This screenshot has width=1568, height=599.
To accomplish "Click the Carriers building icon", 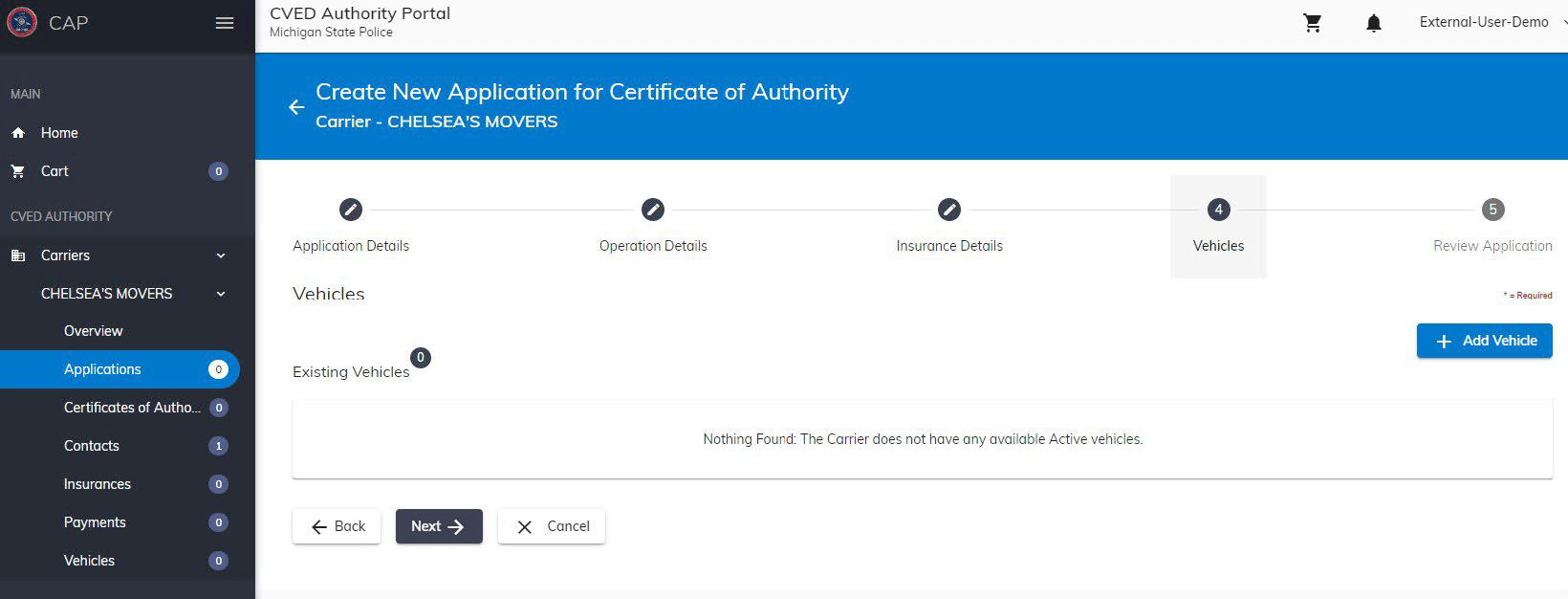I will click(18, 255).
